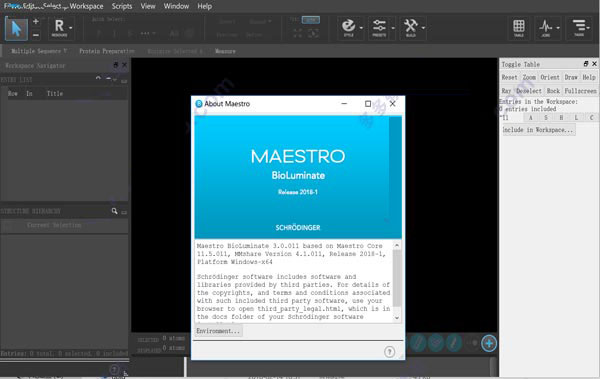Open the Help menu
The height and width of the screenshot is (379, 600).
tap(205, 6)
